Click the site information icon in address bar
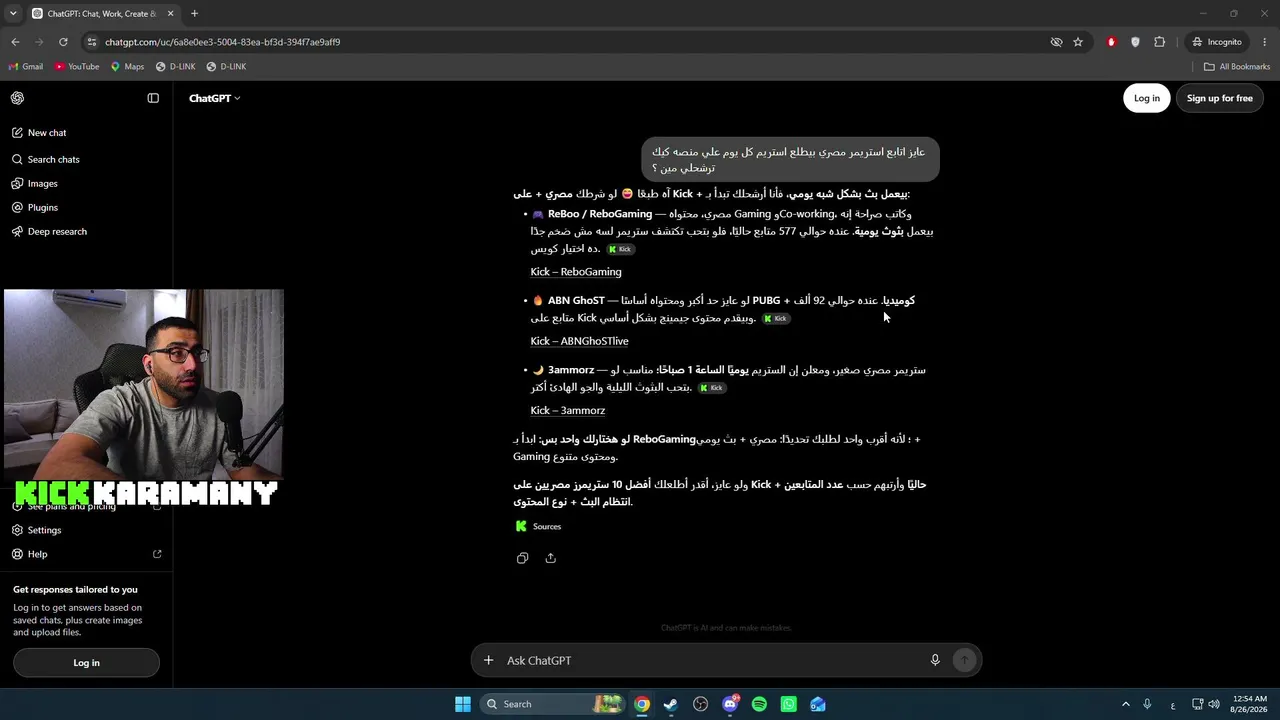The height and width of the screenshot is (720, 1280). tap(92, 42)
